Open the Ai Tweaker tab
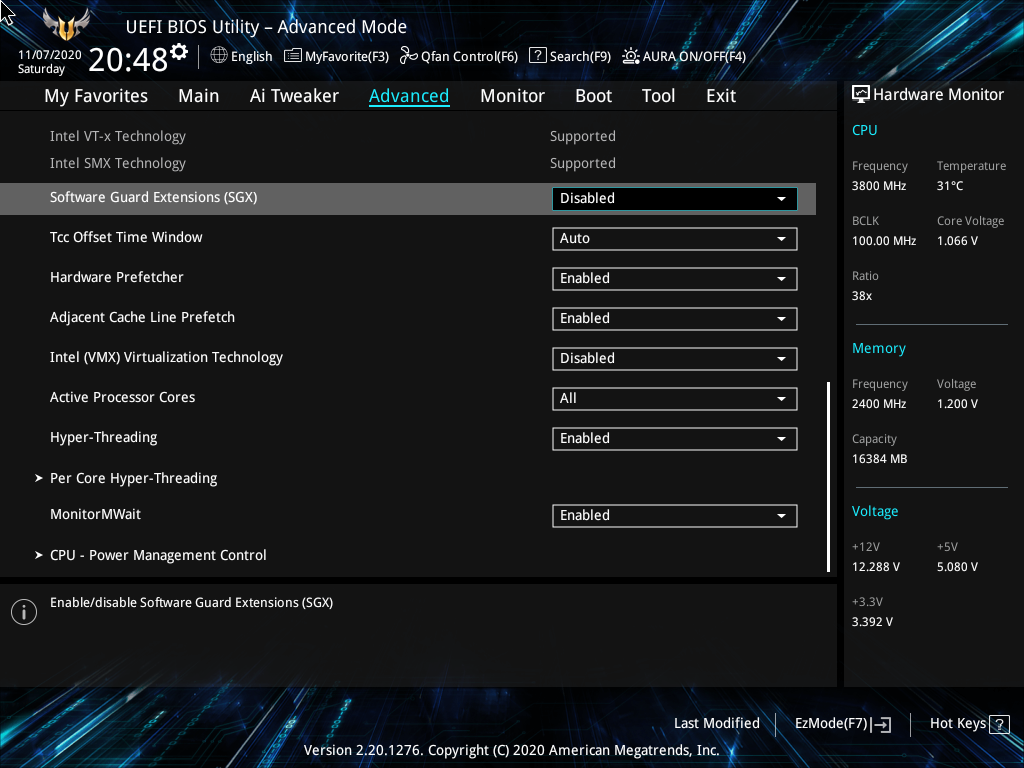This screenshot has width=1024, height=768. click(x=294, y=96)
